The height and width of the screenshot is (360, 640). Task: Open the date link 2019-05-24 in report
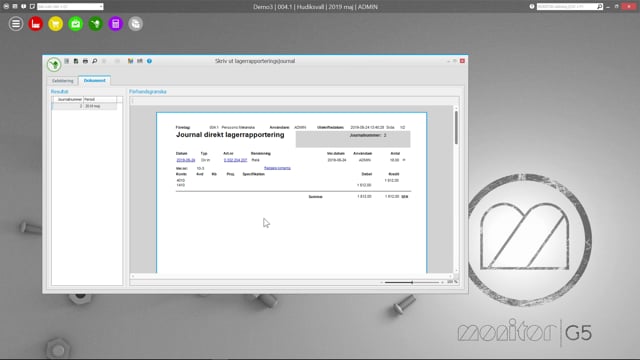(x=186, y=160)
